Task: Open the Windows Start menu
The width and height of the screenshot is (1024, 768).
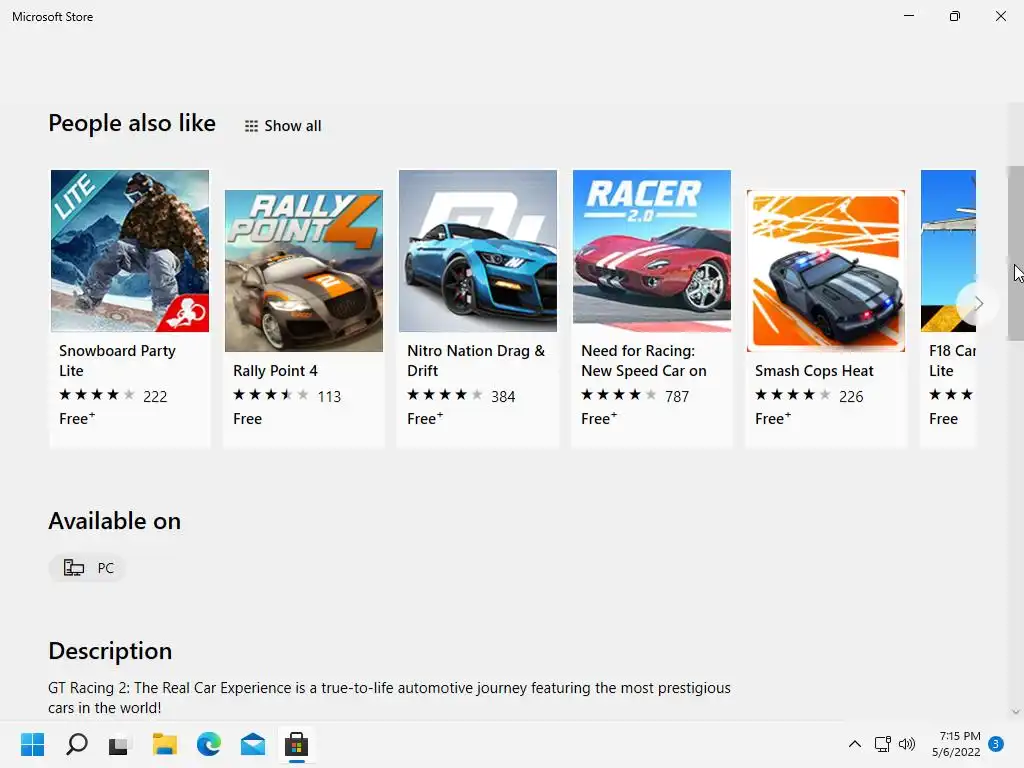Action: point(32,744)
